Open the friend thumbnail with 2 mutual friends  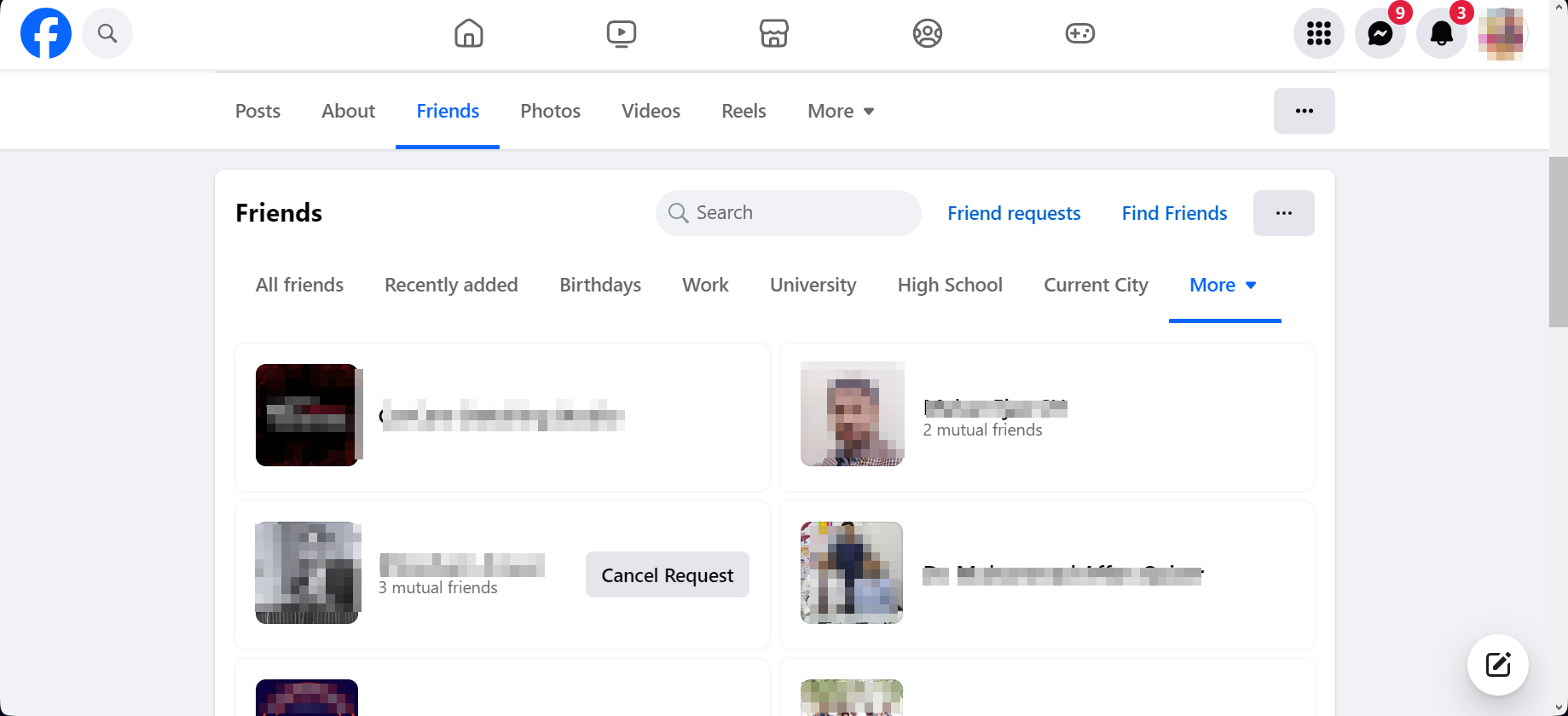coord(853,414)
